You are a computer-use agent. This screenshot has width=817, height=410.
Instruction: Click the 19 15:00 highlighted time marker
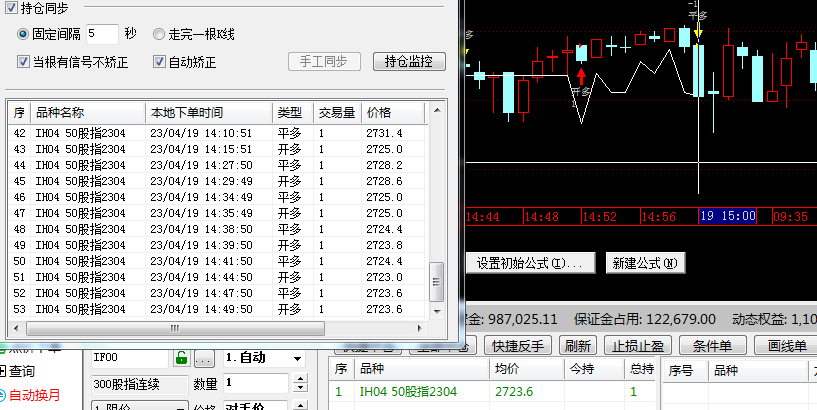(727, 216)
